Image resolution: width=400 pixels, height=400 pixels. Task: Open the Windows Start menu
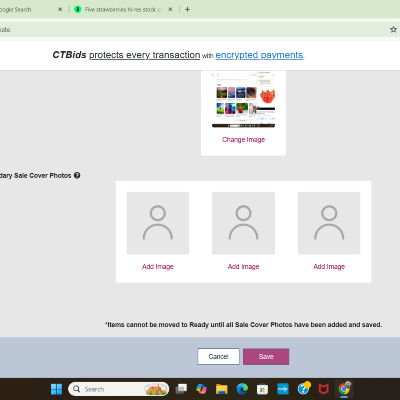pos(56,389)
